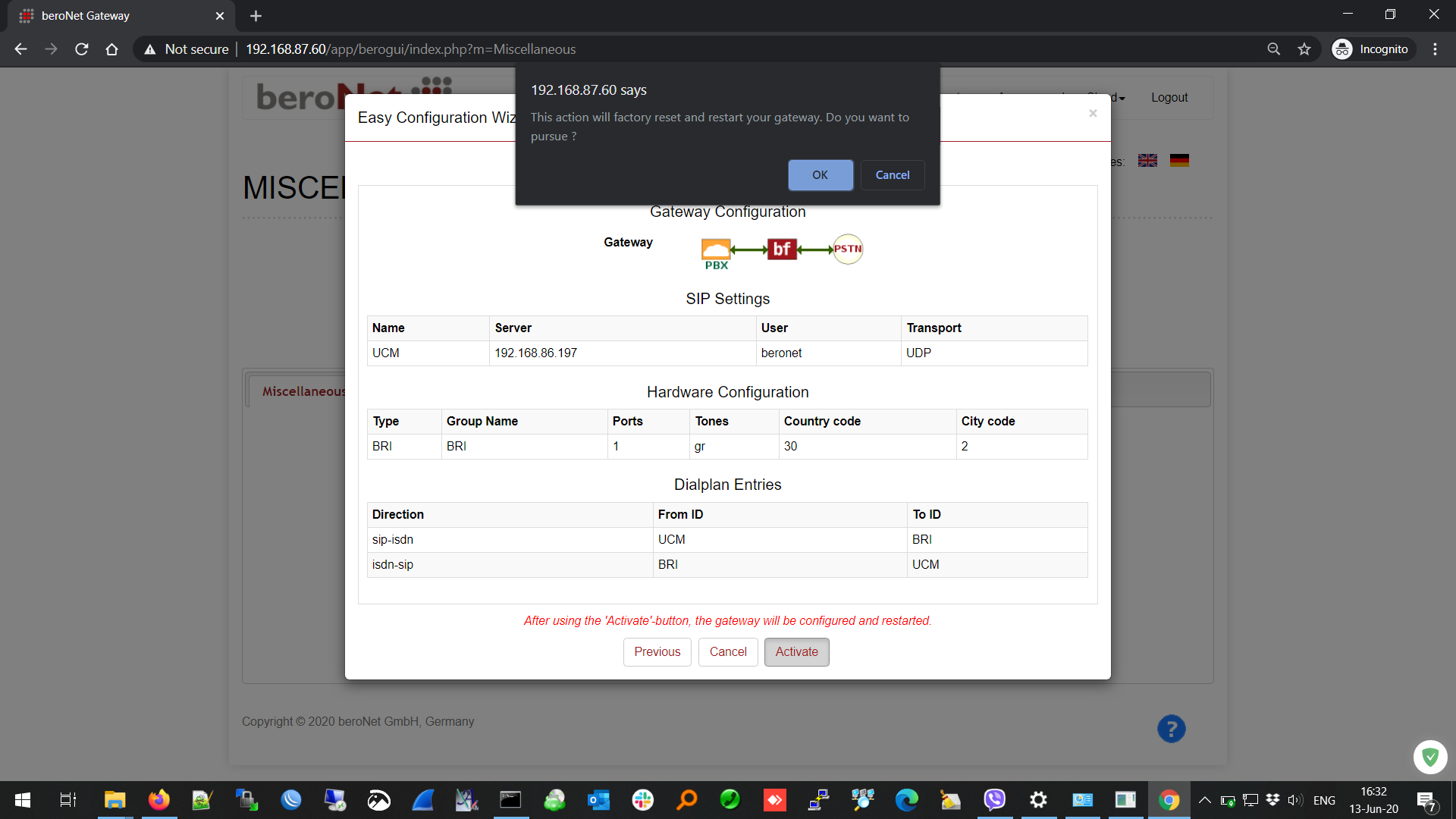Bookmark this page with star icon

(1304, 49)
